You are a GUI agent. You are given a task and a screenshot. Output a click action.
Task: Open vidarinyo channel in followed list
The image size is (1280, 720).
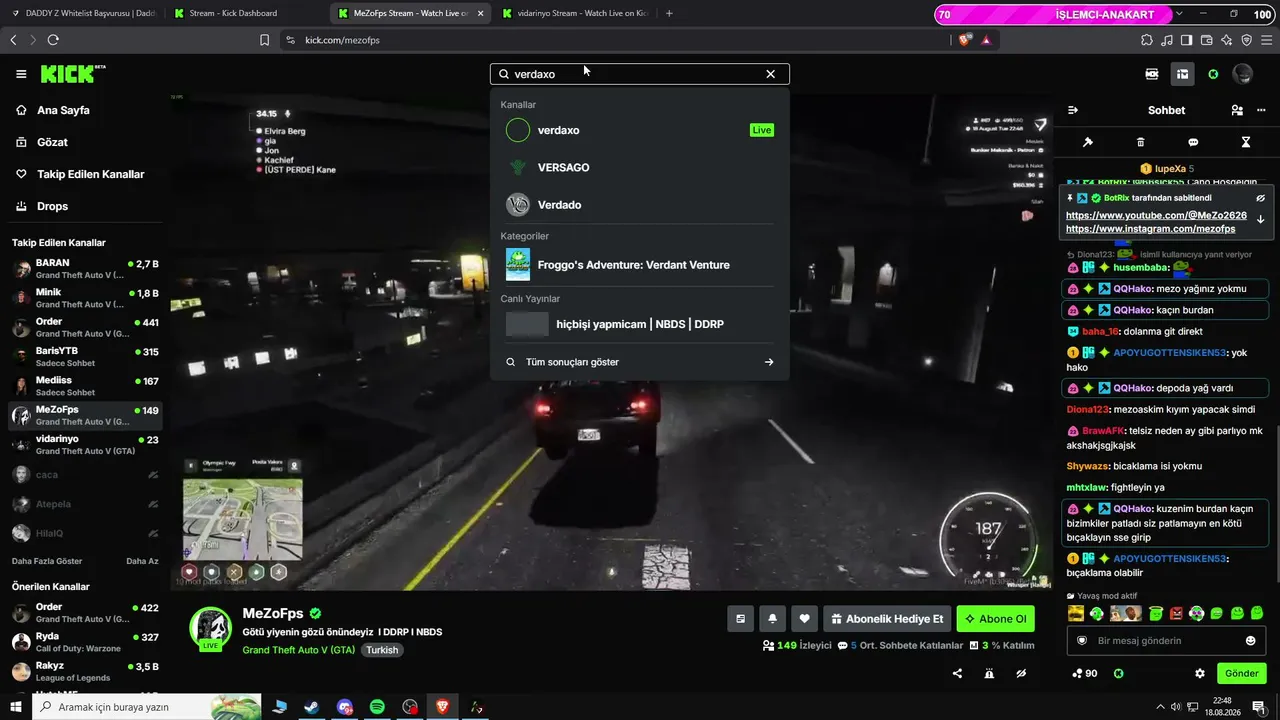click(x=85, y=445)
